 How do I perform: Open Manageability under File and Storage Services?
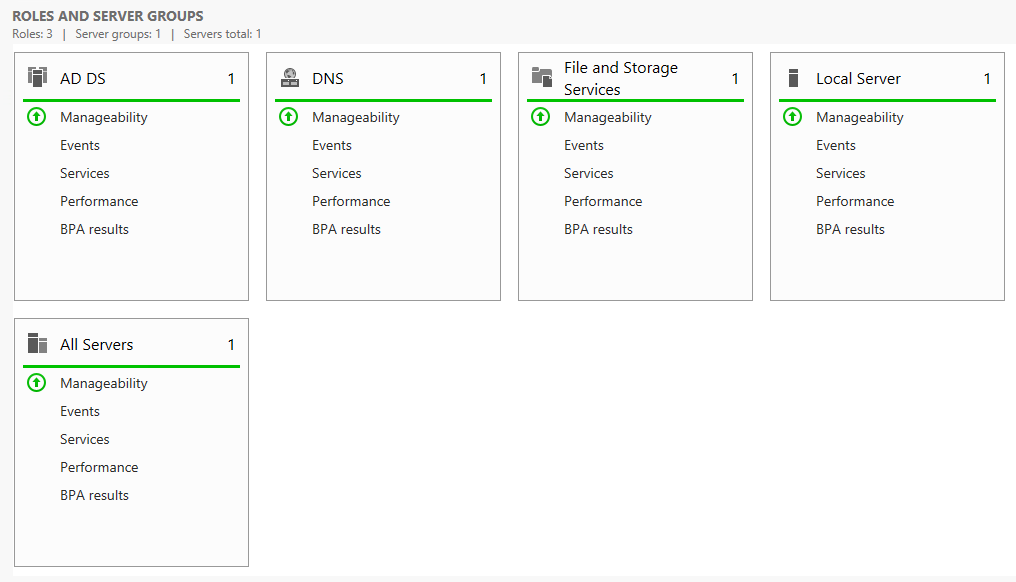tap(608, 117)
